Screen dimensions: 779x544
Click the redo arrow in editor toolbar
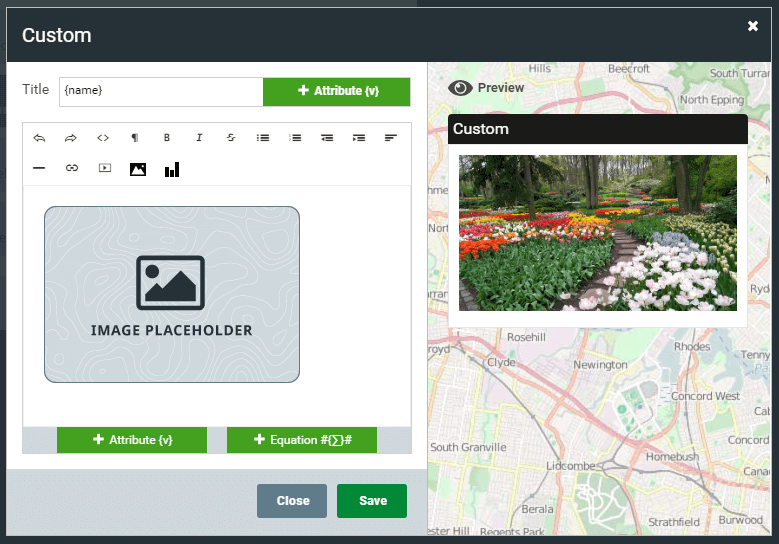(71, 138)
